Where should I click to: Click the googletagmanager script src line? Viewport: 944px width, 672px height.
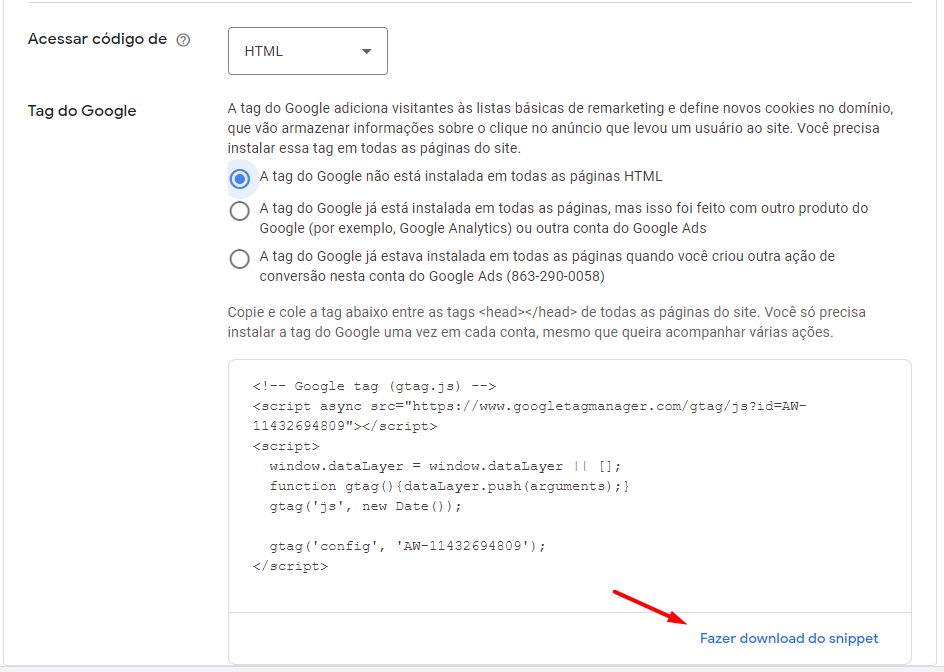[529, 406]
